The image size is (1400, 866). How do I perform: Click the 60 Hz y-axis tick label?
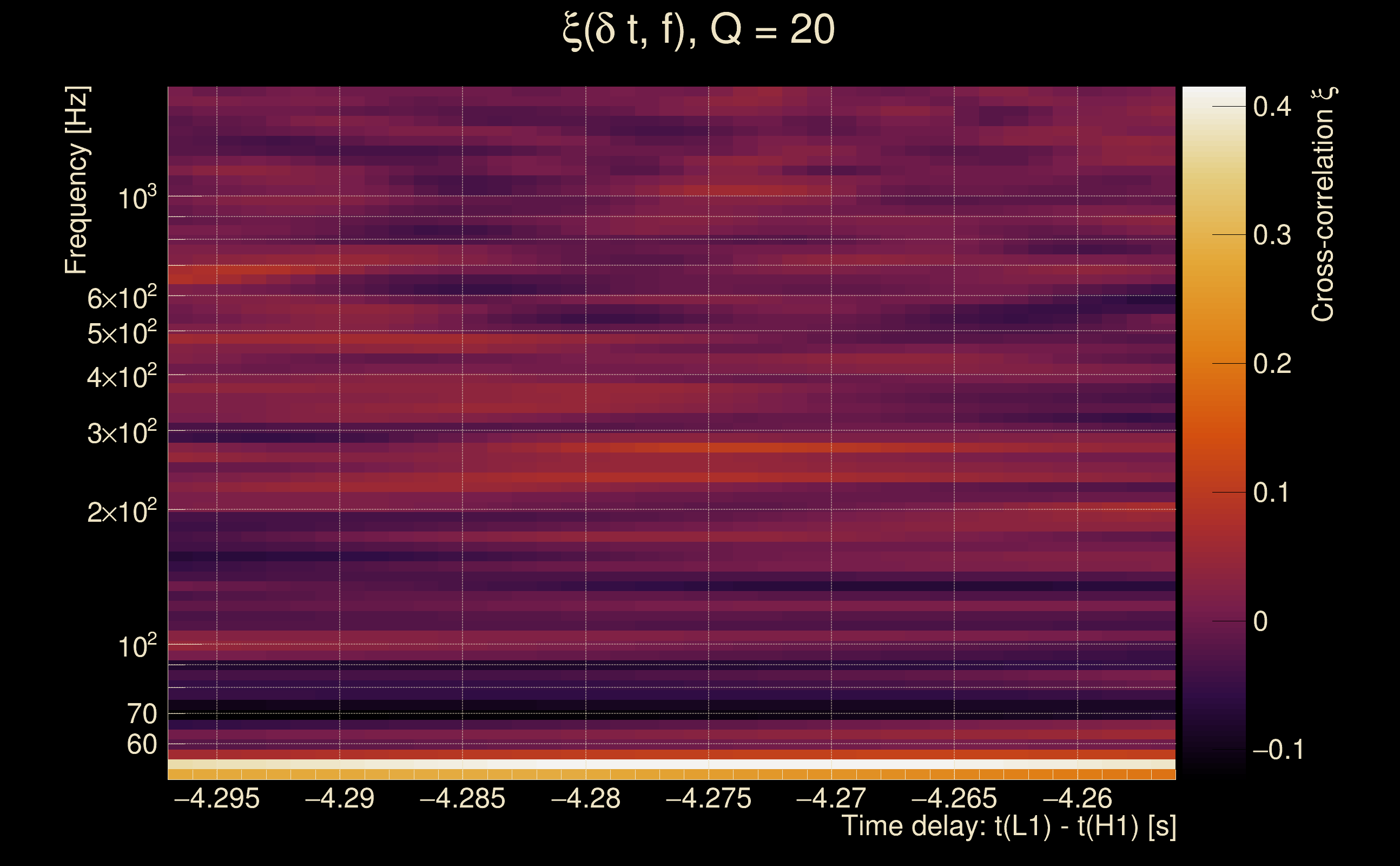tap(141, 745)
